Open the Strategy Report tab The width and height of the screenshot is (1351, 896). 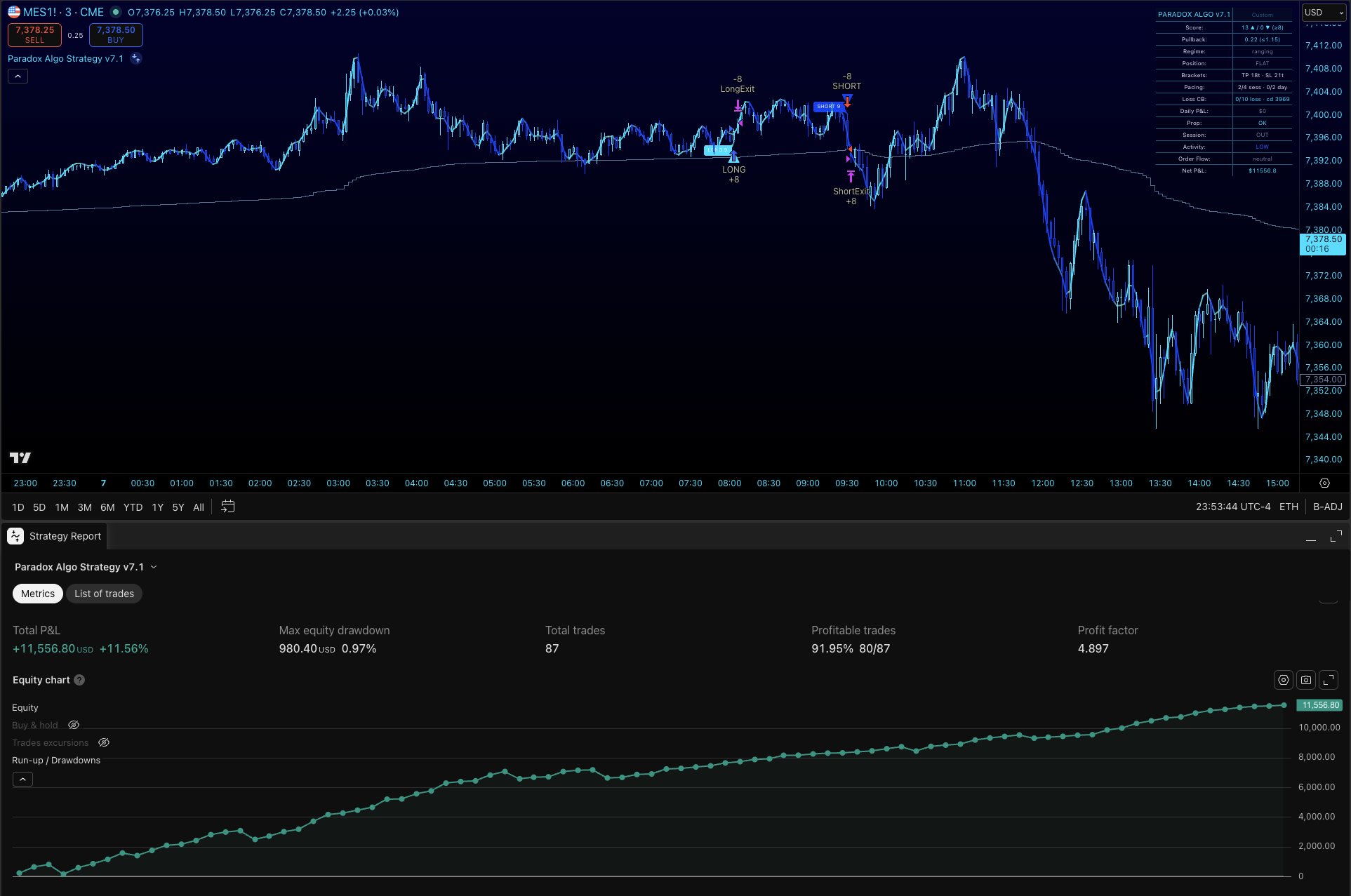pos(55,536)
